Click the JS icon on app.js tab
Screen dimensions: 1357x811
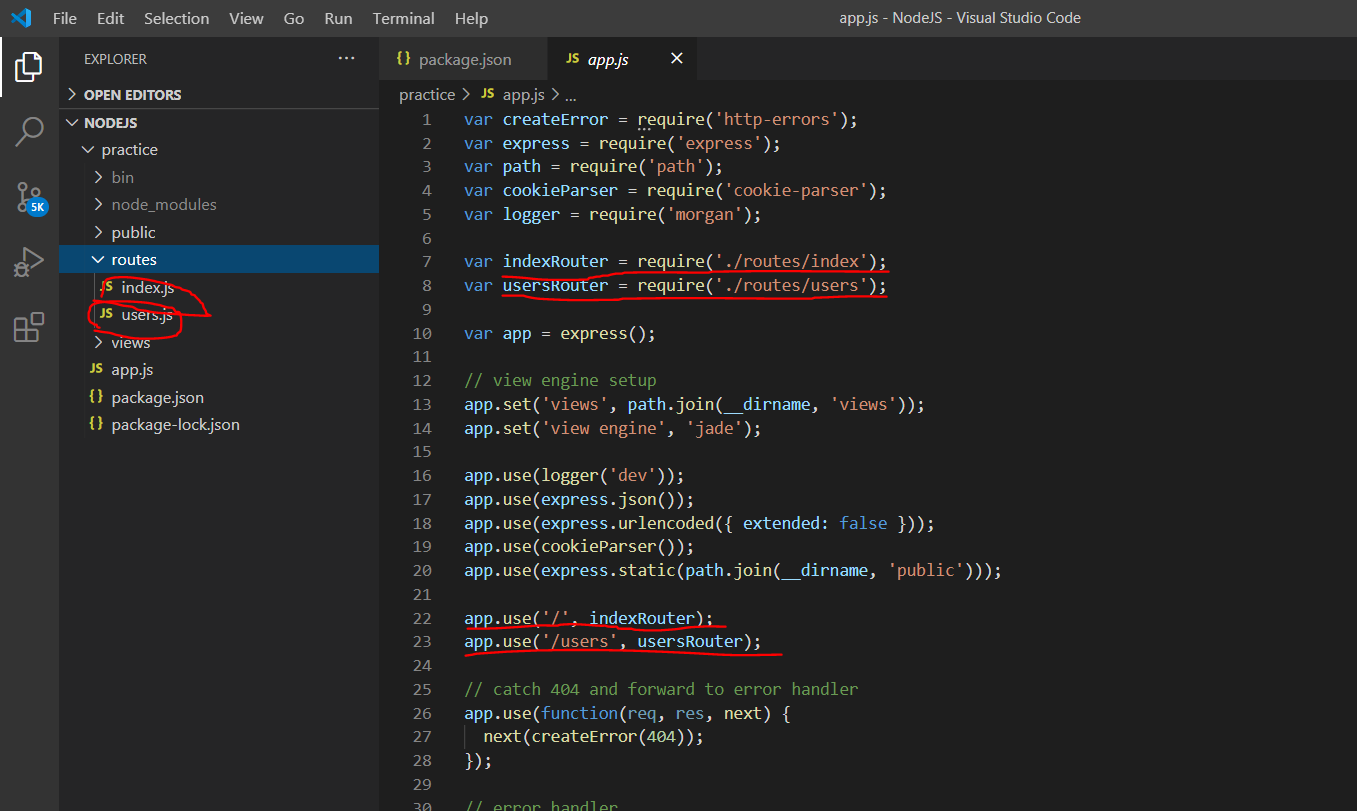coord(572,59)
